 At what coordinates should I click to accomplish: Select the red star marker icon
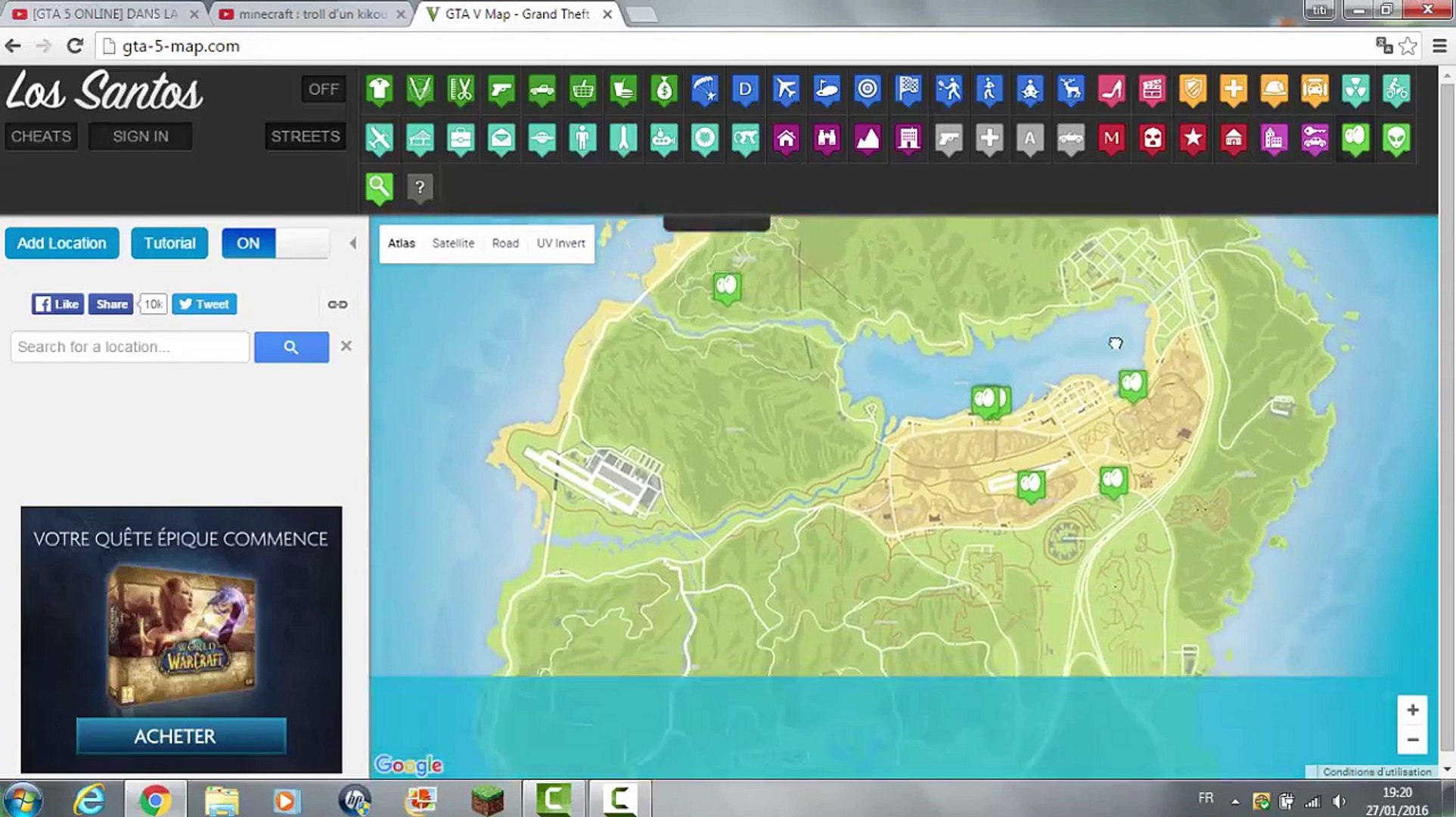click(1193, 138)
